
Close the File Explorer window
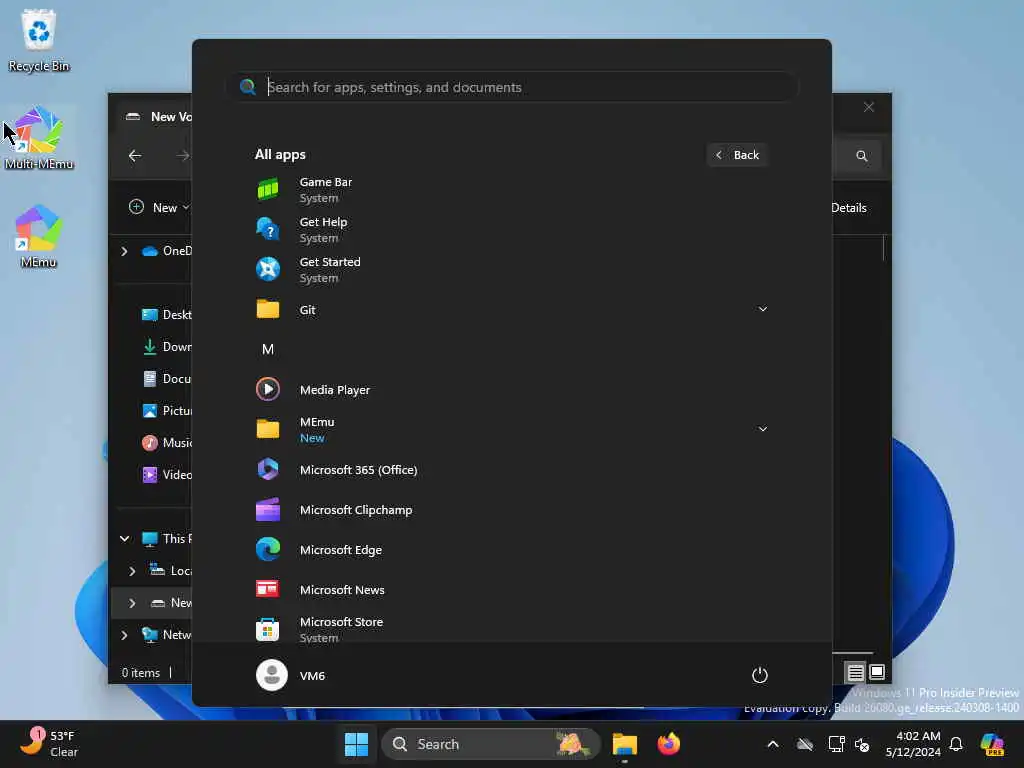pyautogui.click(x=869, y=107)
